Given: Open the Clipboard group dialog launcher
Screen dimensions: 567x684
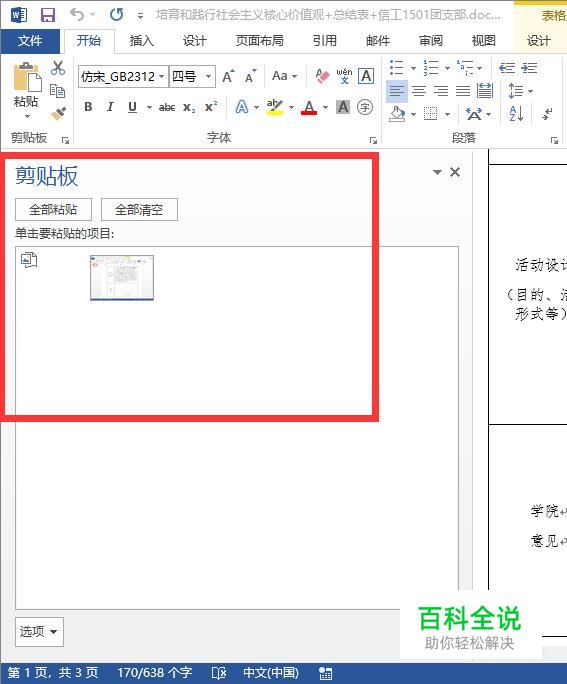Looking at the screenshot, I should pos(65,140).
